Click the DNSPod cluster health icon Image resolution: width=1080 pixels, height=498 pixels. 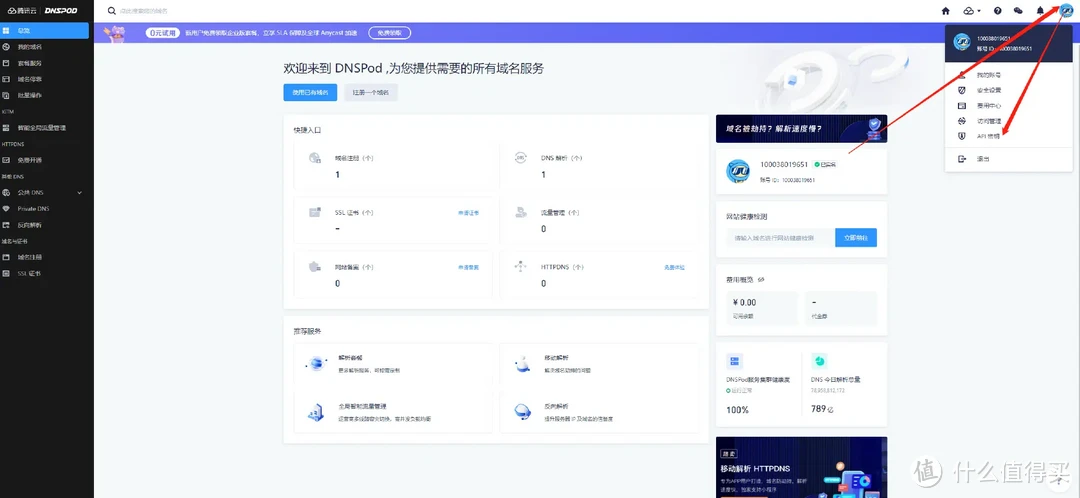point(735,361)
